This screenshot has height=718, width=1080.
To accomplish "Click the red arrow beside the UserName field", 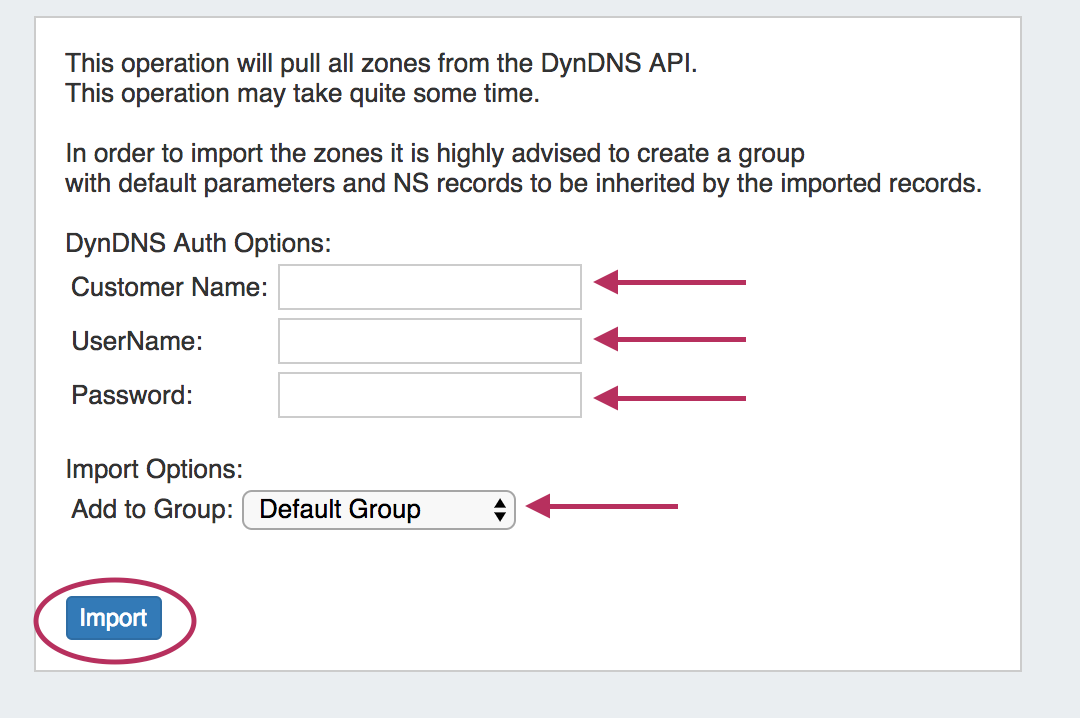I will (x=670, y=340).
